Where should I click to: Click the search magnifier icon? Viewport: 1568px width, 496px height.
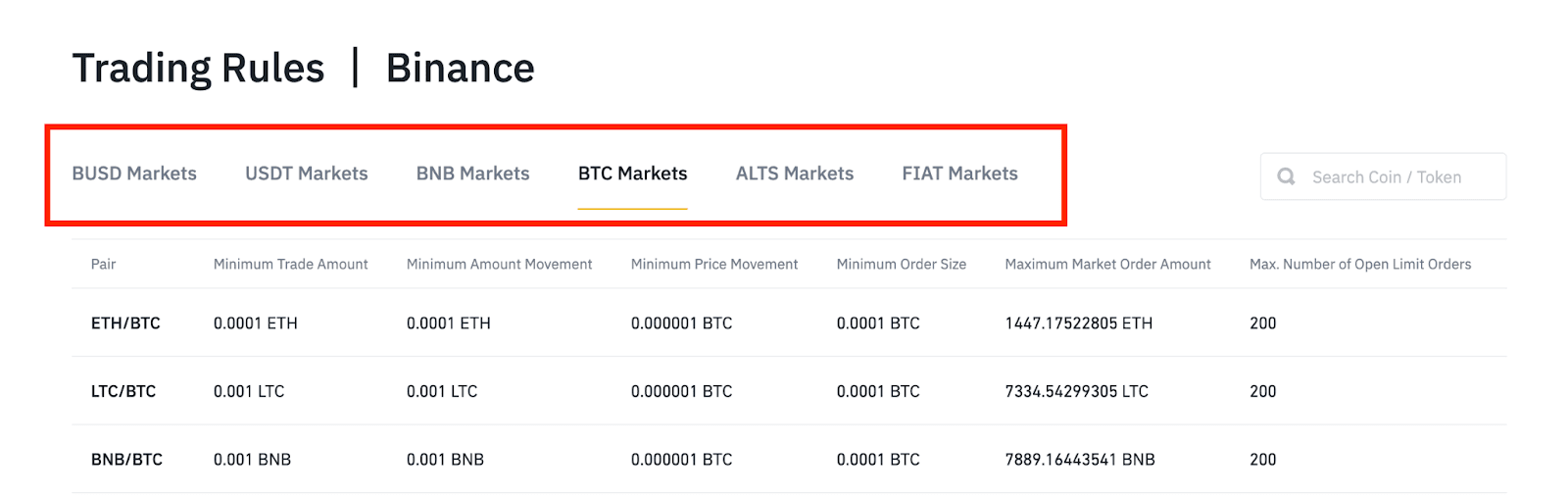click(x=1286, y=176)
